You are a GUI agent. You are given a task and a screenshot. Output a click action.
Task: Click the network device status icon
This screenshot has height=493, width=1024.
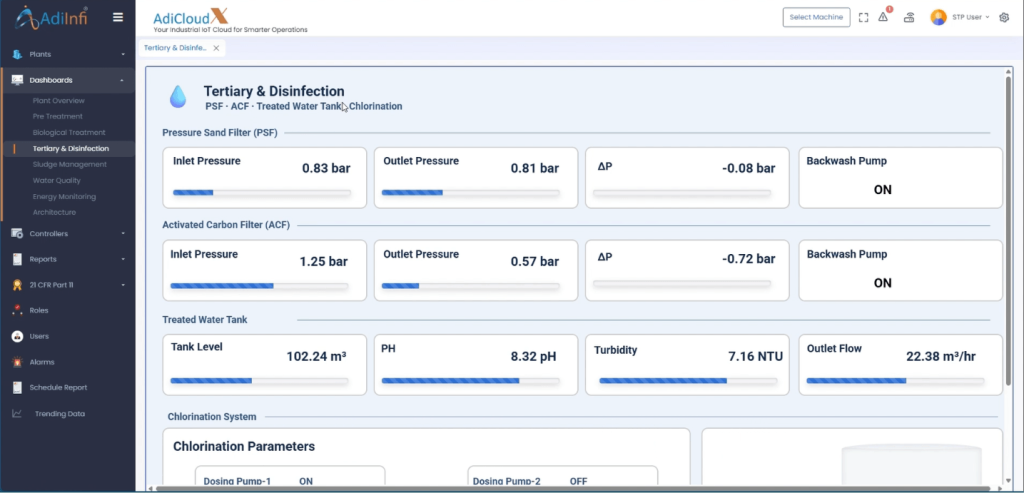point(908,18)
